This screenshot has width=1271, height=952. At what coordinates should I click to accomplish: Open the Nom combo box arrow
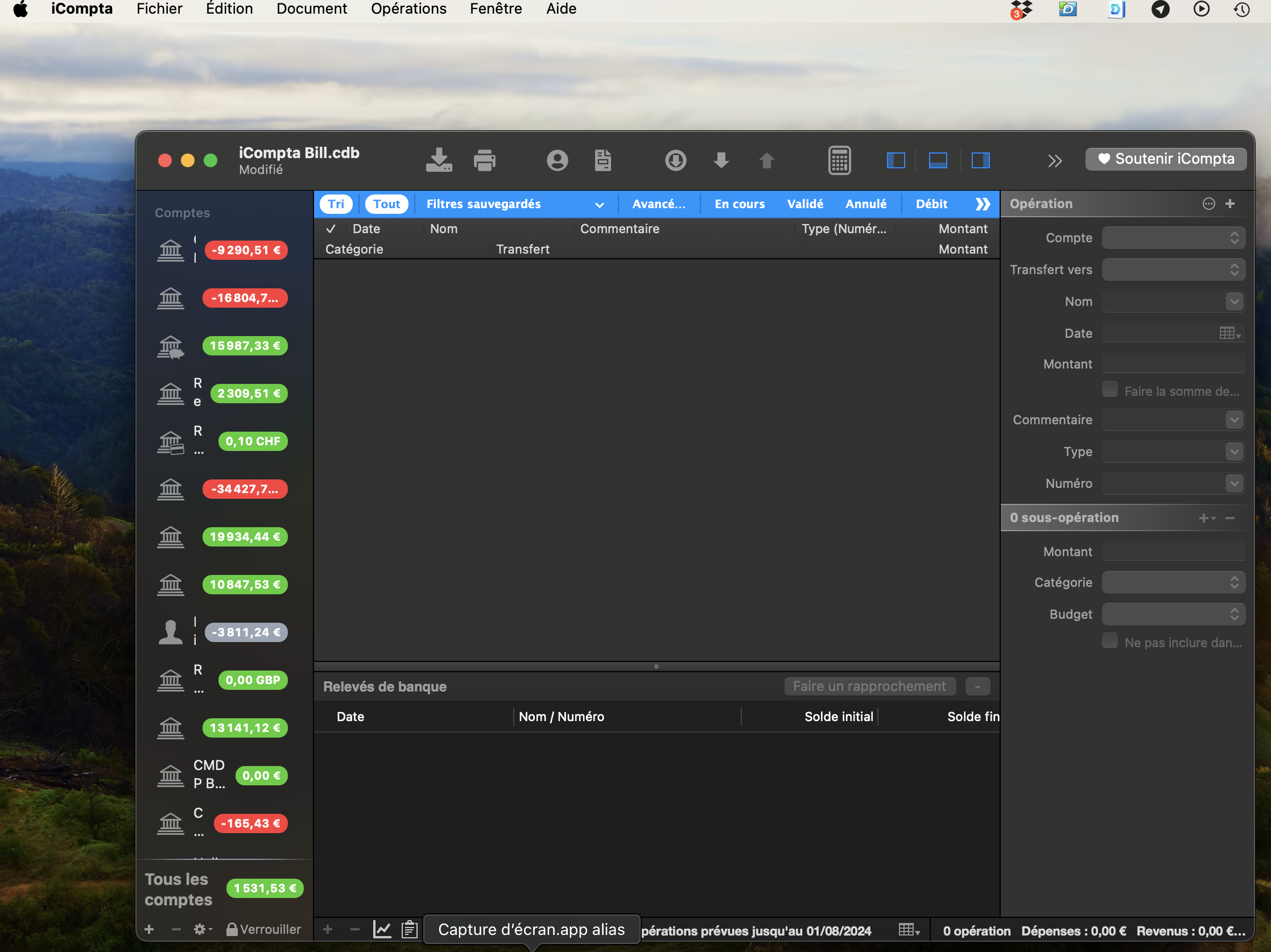(1234, 301)
